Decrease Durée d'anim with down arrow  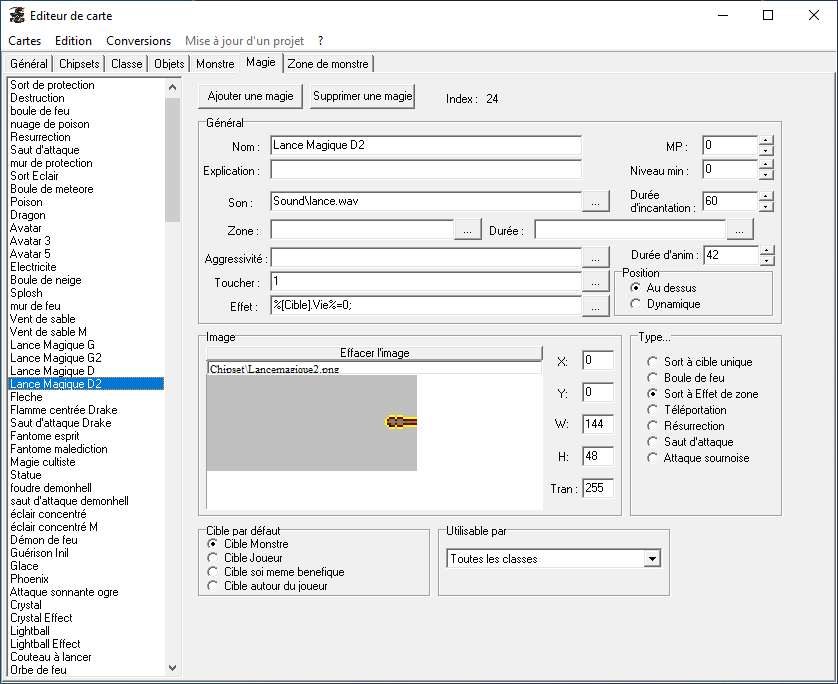tap(766, 261)
